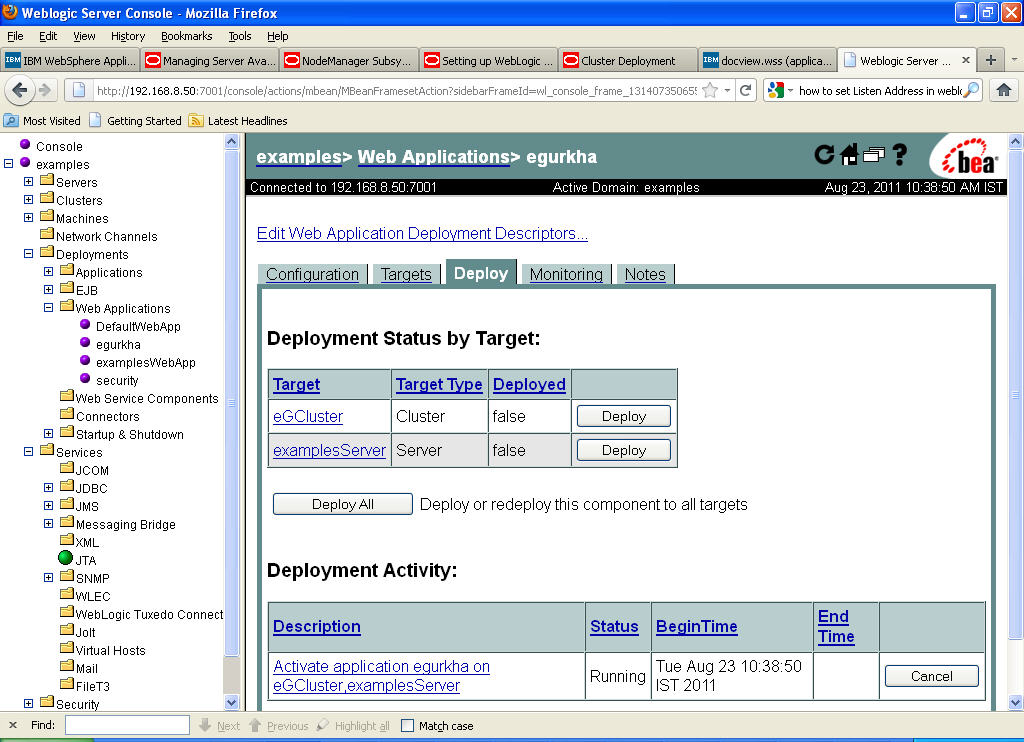Open the Bookmarks menu

186,36
